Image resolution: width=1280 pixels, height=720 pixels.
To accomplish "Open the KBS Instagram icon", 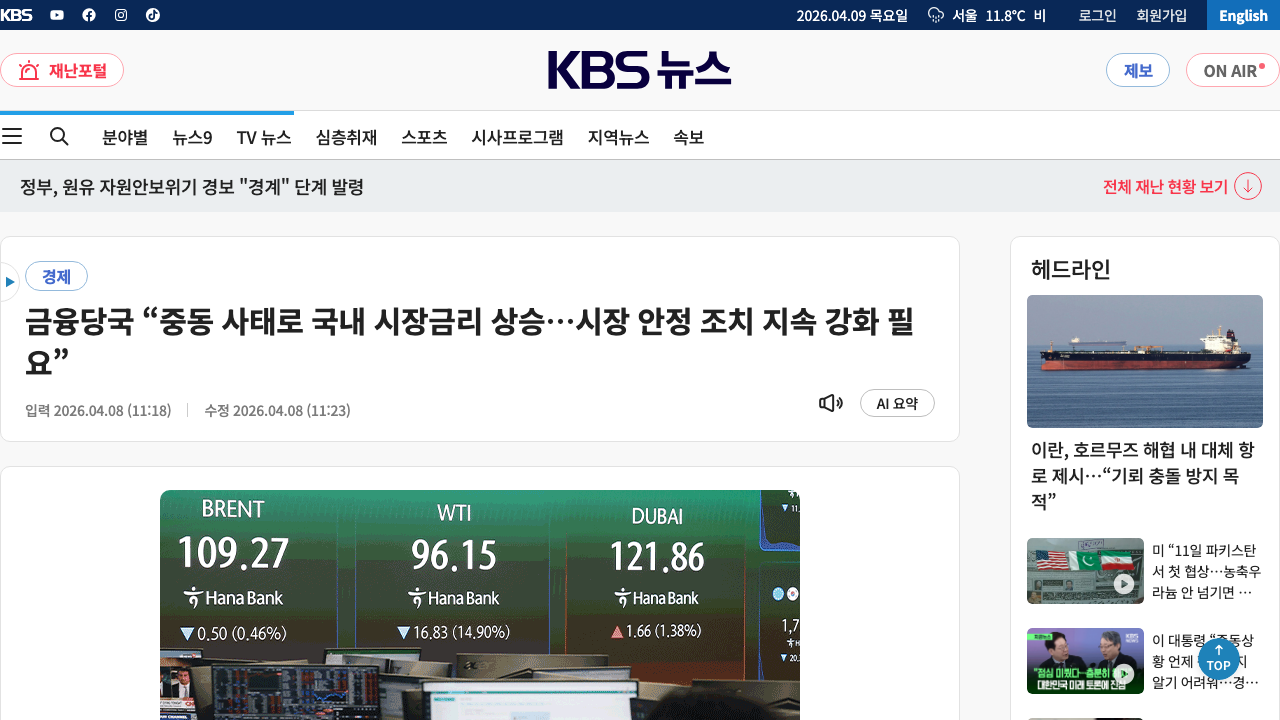I will [121, 15].
